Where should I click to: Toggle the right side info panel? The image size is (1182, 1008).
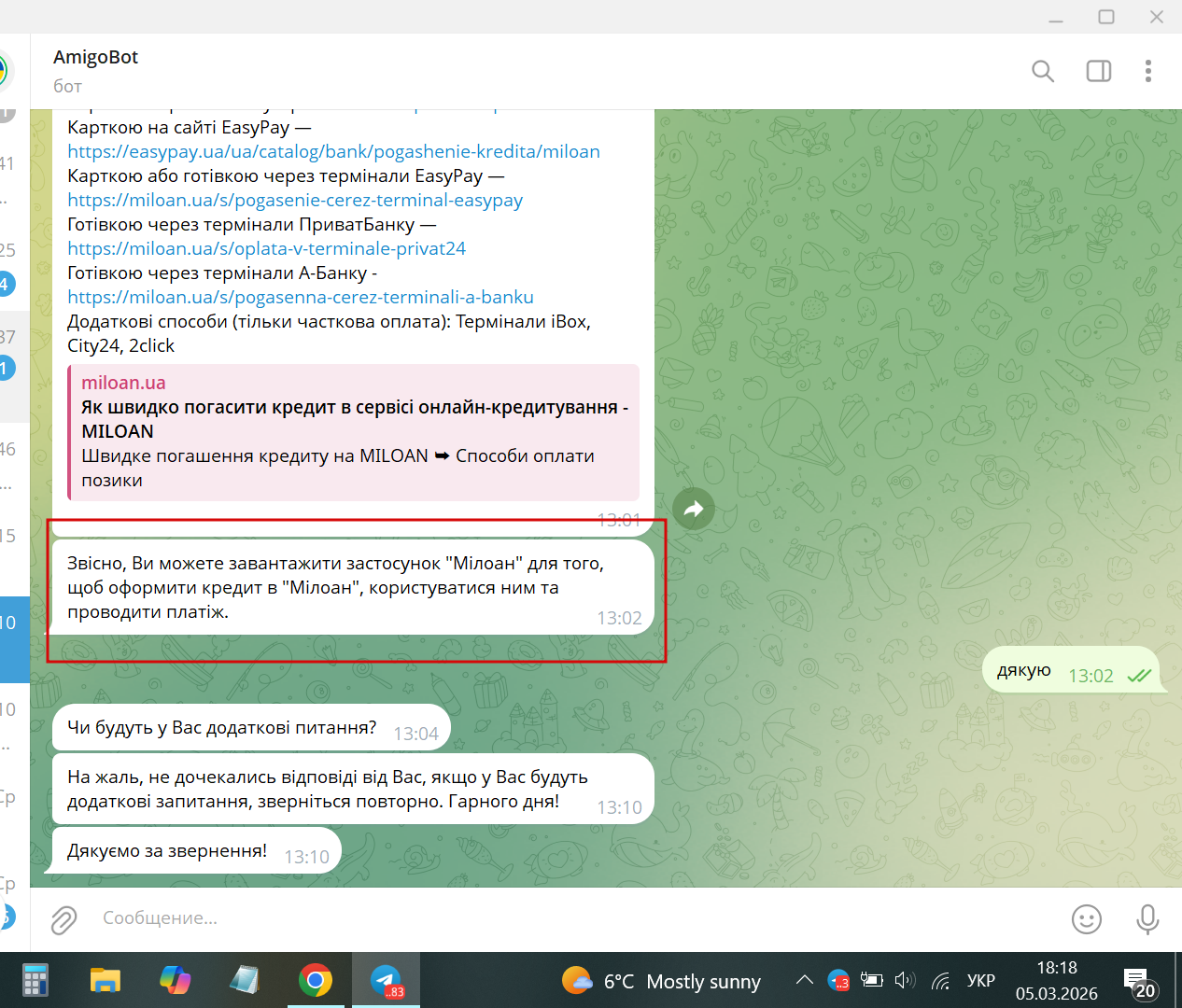tap(1099, 71)
